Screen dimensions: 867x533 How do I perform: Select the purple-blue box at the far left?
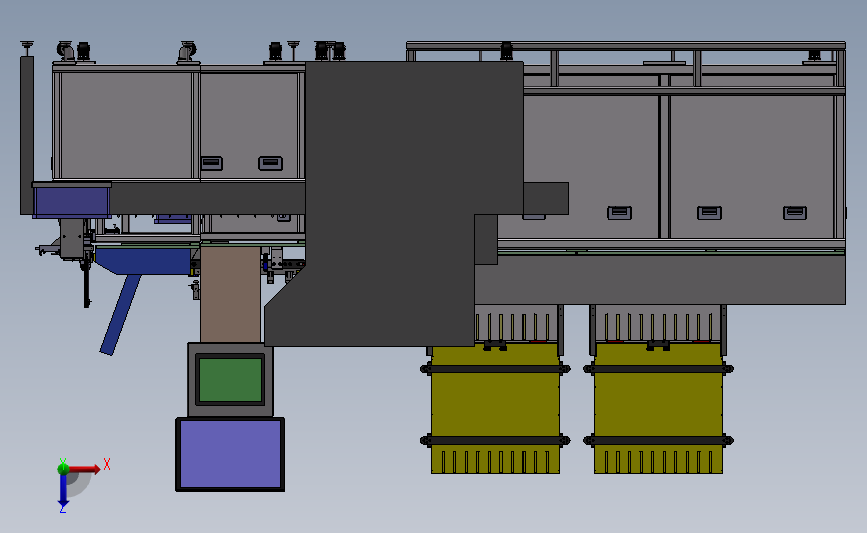tap(71, 202)
